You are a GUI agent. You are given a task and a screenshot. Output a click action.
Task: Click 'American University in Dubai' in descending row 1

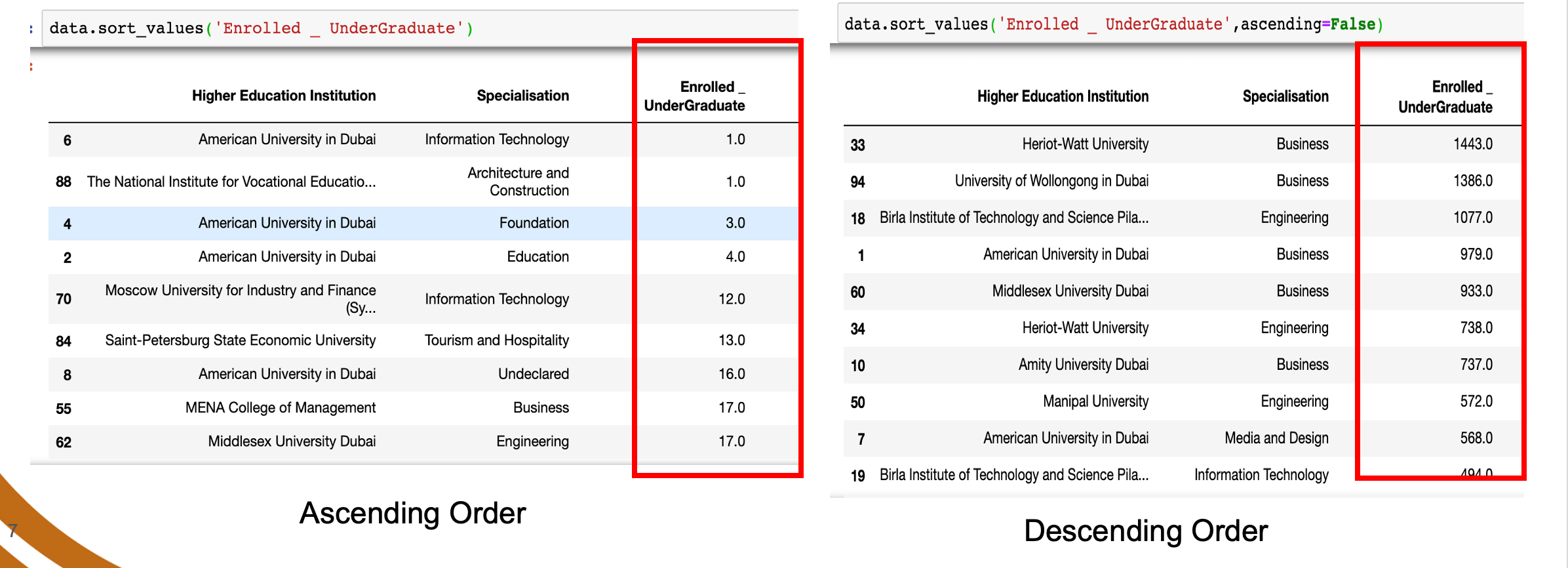pos(1066,254)
